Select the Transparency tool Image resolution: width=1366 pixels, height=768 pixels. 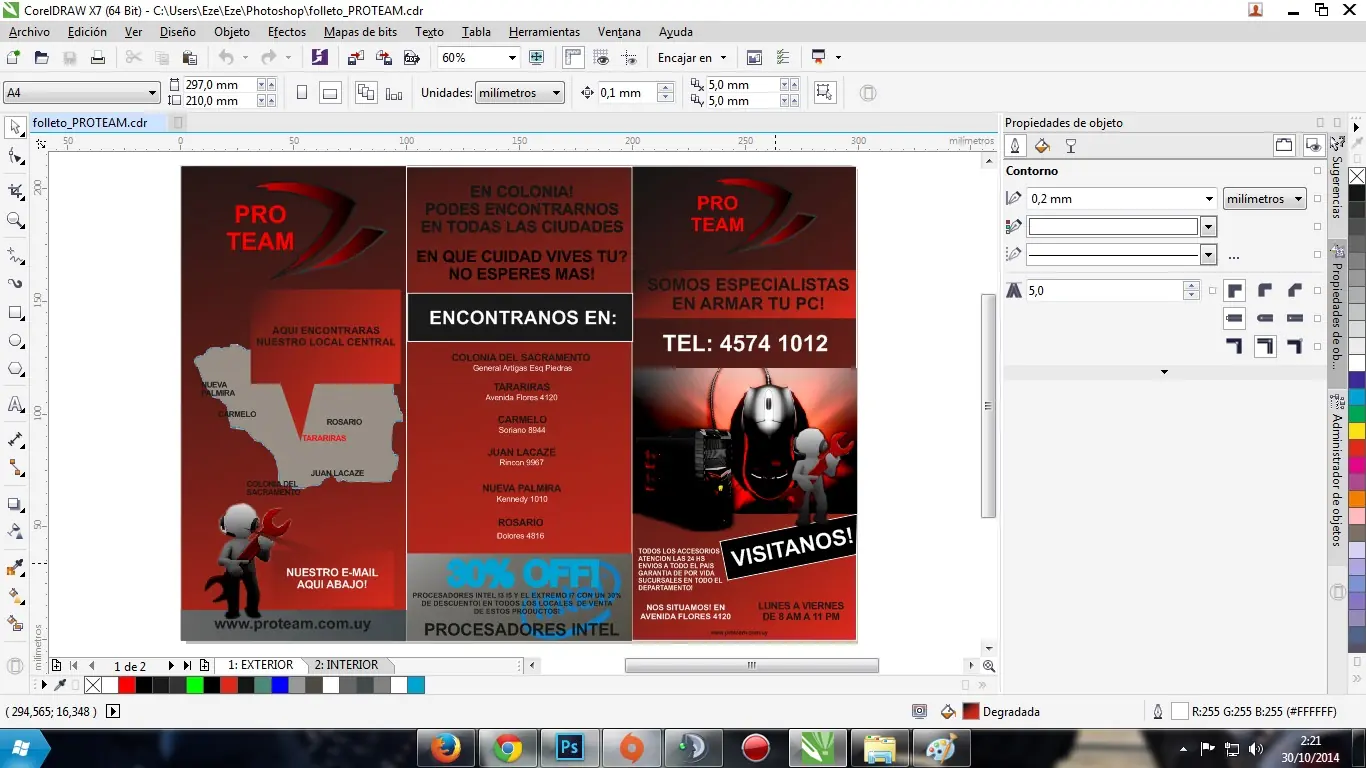[x=15, y=532]
